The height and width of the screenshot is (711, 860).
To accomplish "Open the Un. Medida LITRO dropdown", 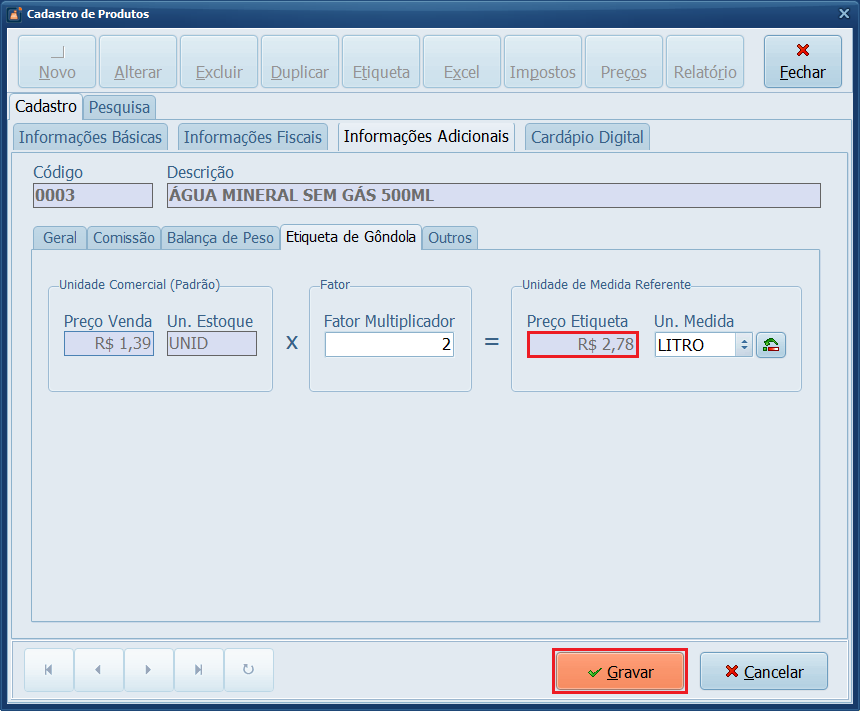I will (743, 345).
